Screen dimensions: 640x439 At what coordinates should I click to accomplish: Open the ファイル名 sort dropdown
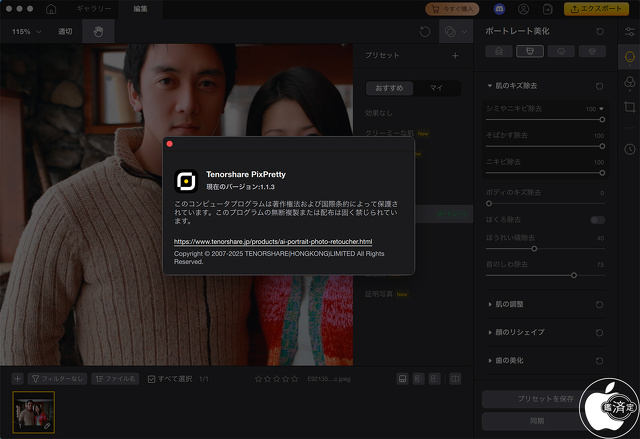[115, 379]
